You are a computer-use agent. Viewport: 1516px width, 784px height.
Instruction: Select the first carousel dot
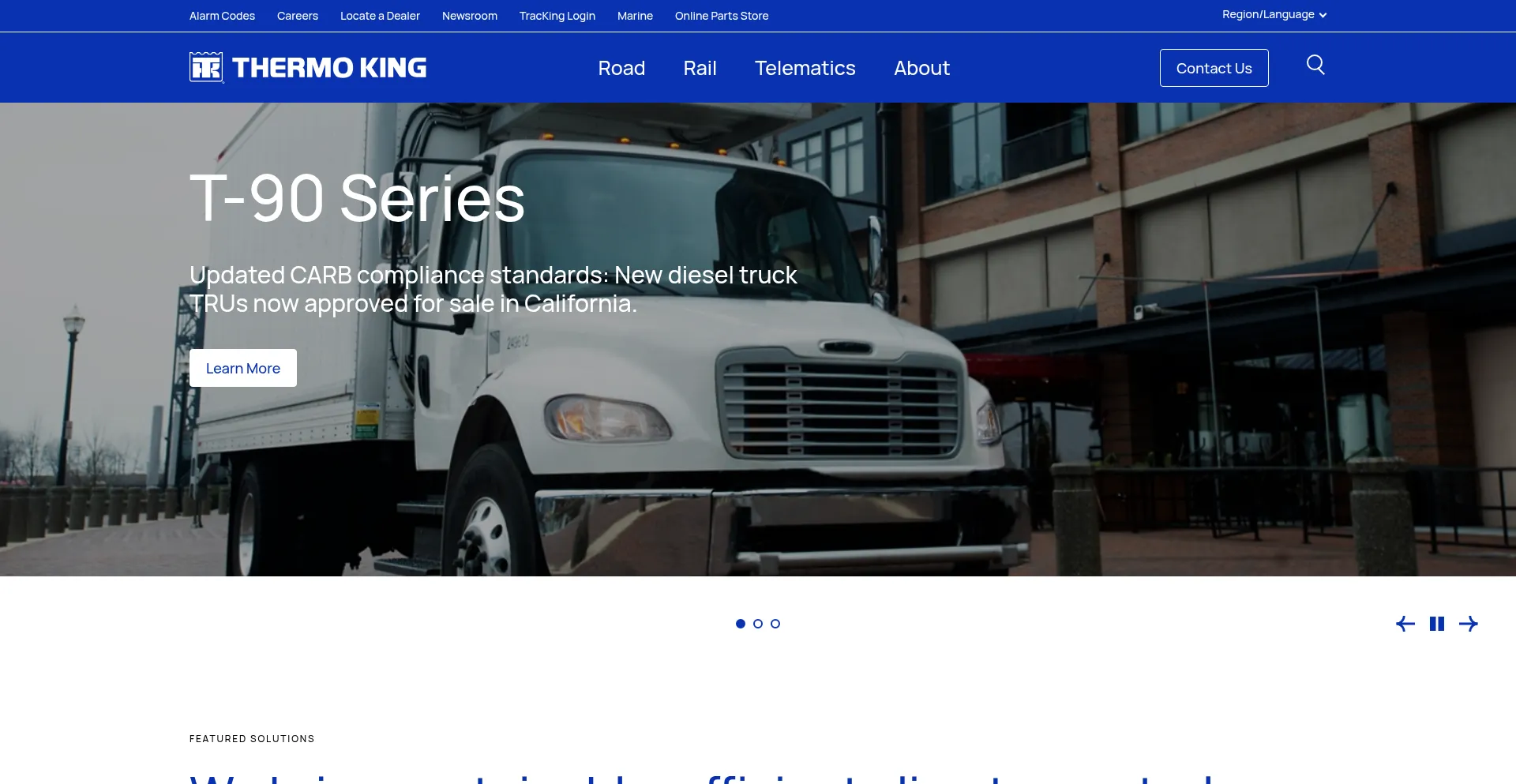(x=741, y=624)
